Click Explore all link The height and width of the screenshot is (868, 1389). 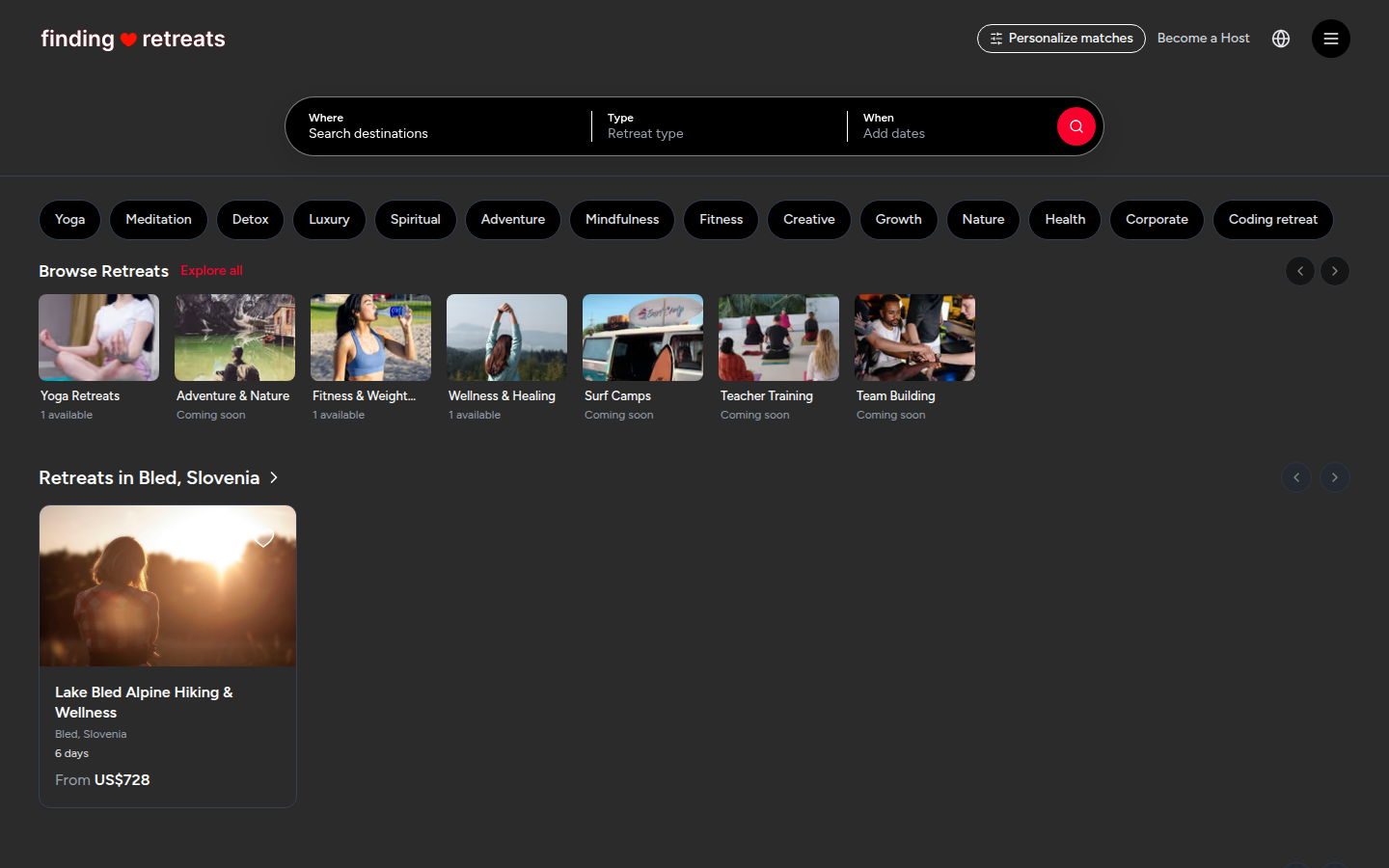coord(211,270)
